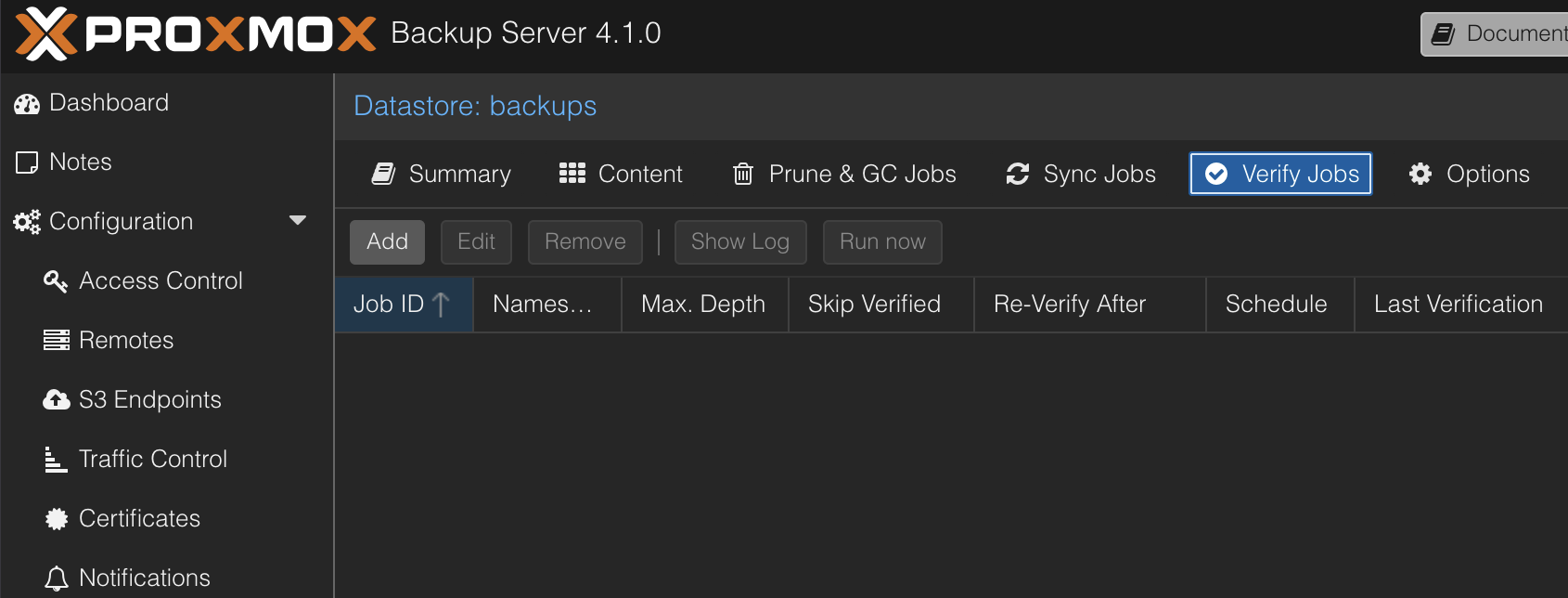Click the Content grid icon
Screen dimensions: 1568x598
[572, 174]
